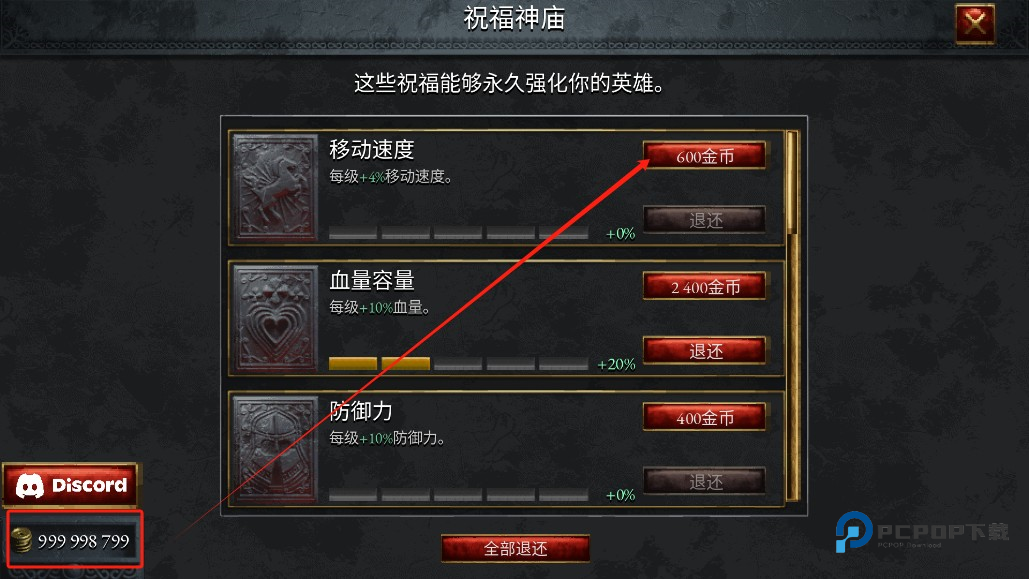Click the 祝福神庙 title text

(x=514, y=18)
